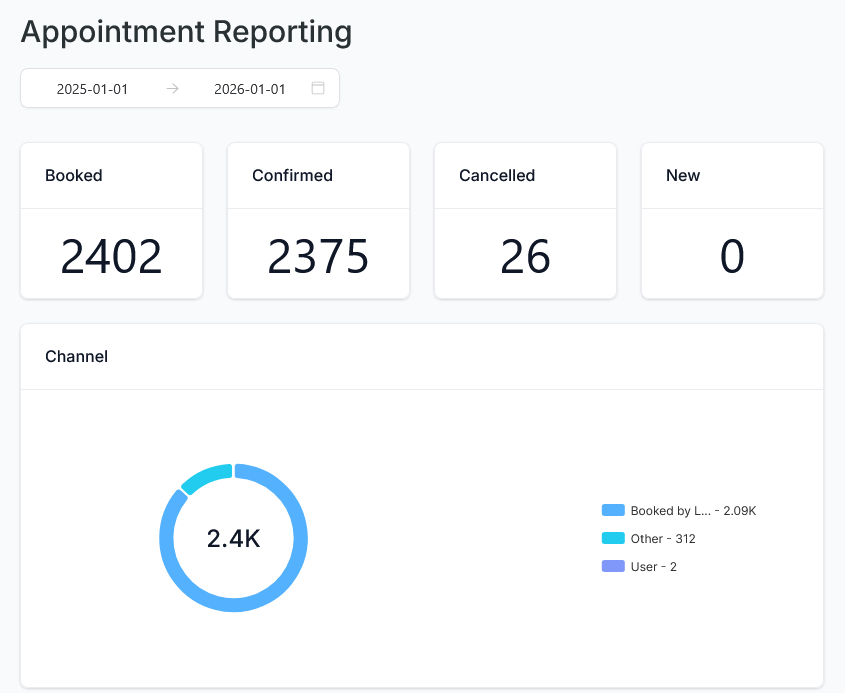Select the 'User - 2' legend label
The image size is (845, 693).
coord(653,566)
